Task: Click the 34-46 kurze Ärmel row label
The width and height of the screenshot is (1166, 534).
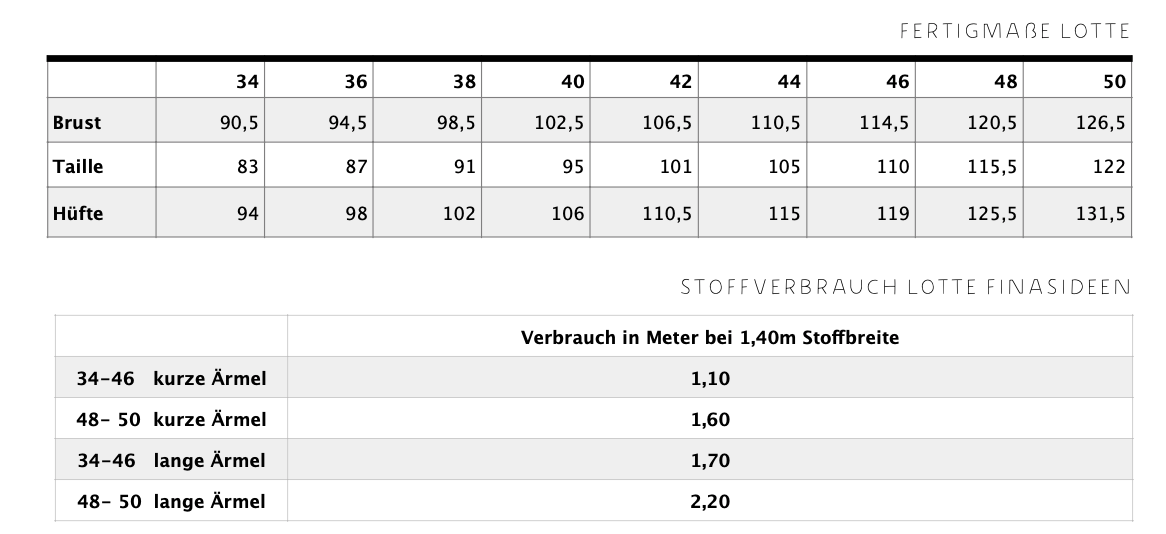Action: click(x=171, y=379)
